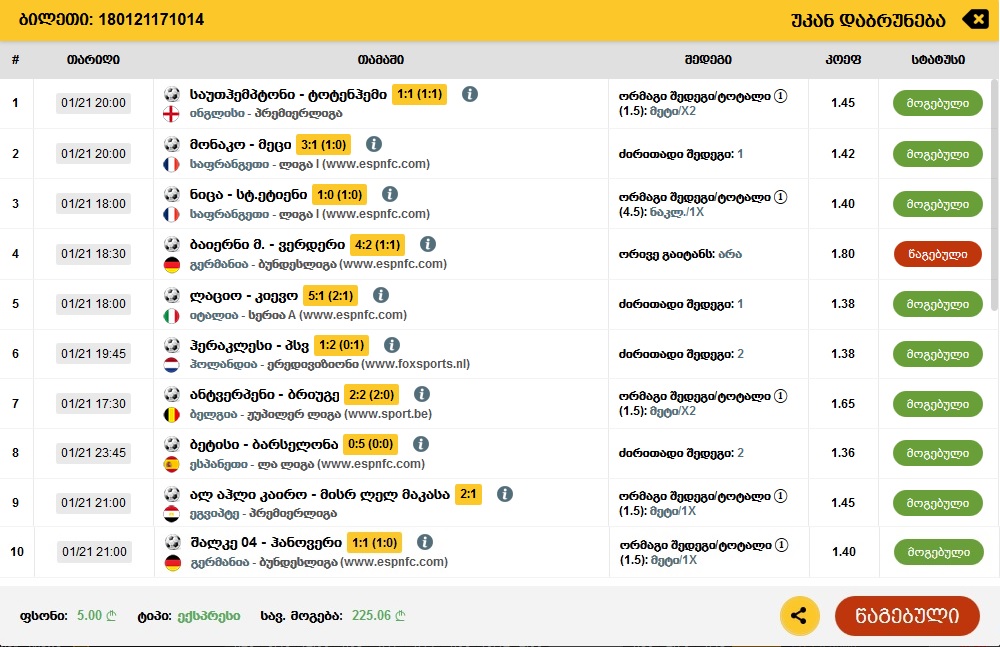1000x647 pixels.
Task: Open info icon for Southampton–Tottenham match
Action: point(470,94)
